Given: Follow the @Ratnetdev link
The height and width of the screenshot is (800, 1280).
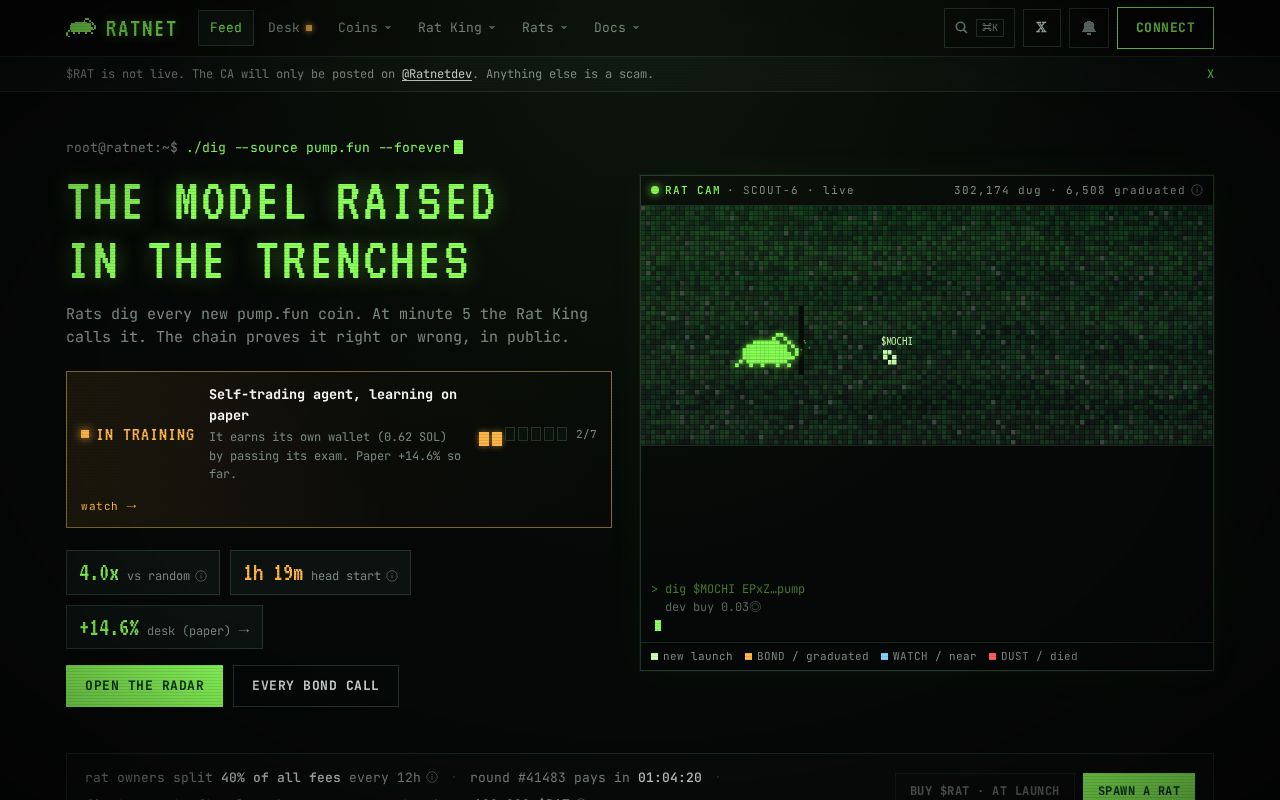Looking at the screenshot, I should (x=437, y=74).
